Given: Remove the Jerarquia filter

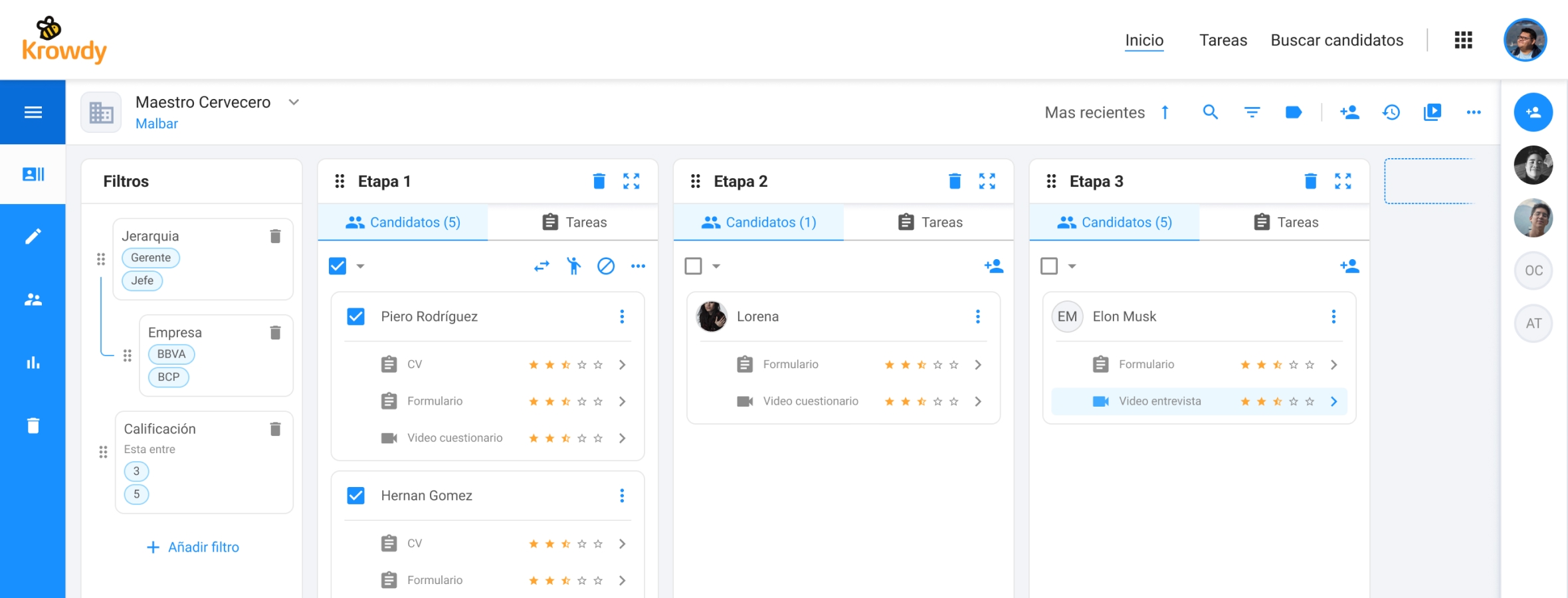Looking at the screenshot, I should [x=275, y=236].
